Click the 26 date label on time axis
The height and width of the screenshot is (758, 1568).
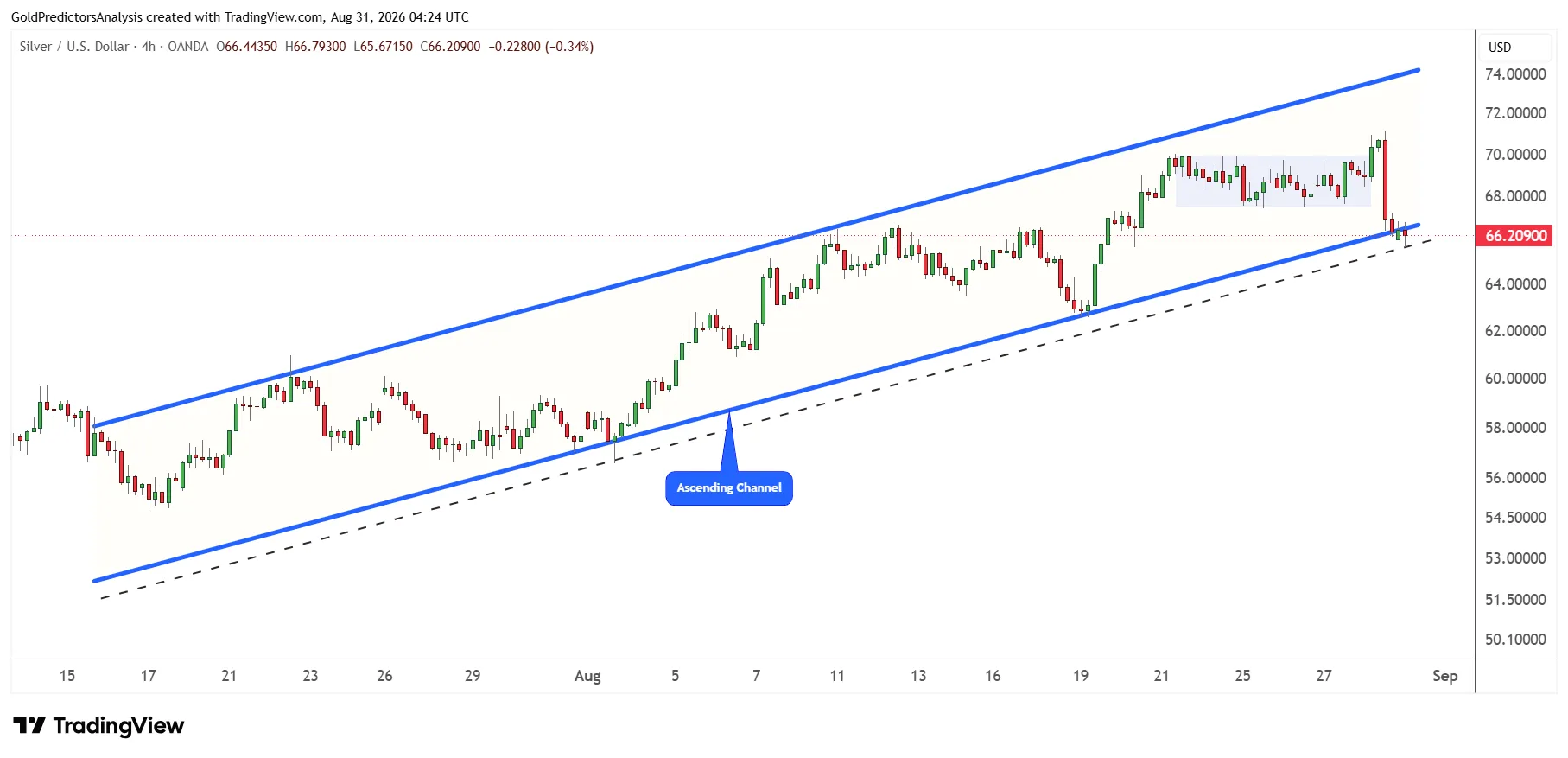point(384,676)
